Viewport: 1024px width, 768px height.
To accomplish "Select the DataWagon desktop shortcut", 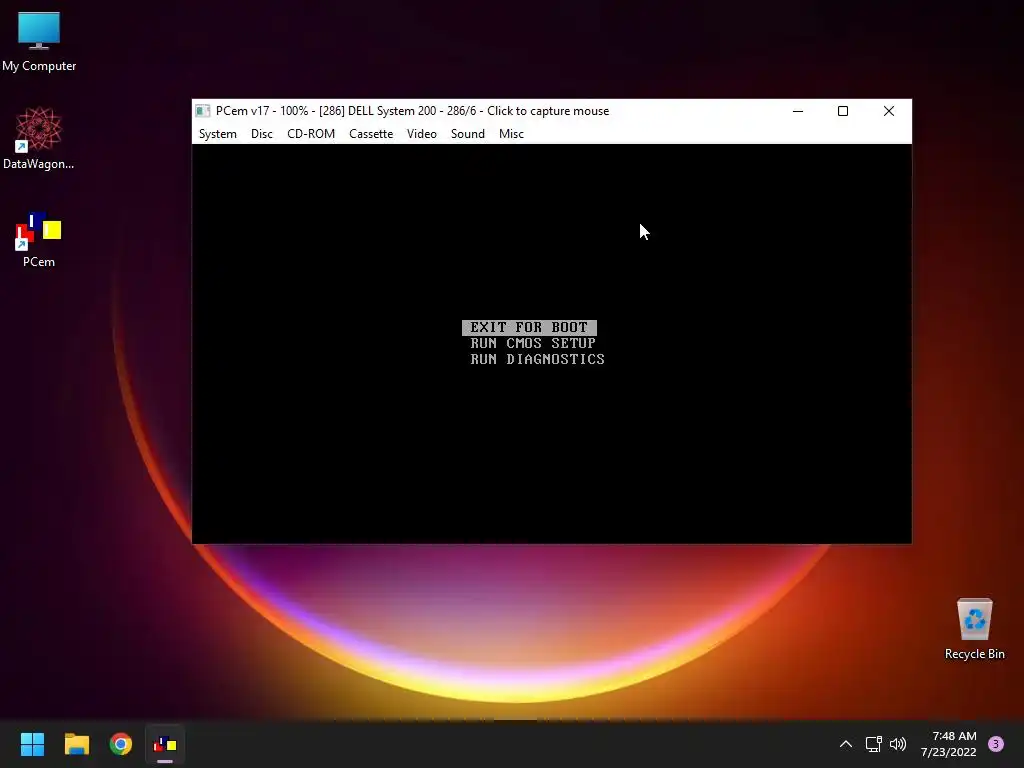I will pyautogui.click(x=39, y=138).
